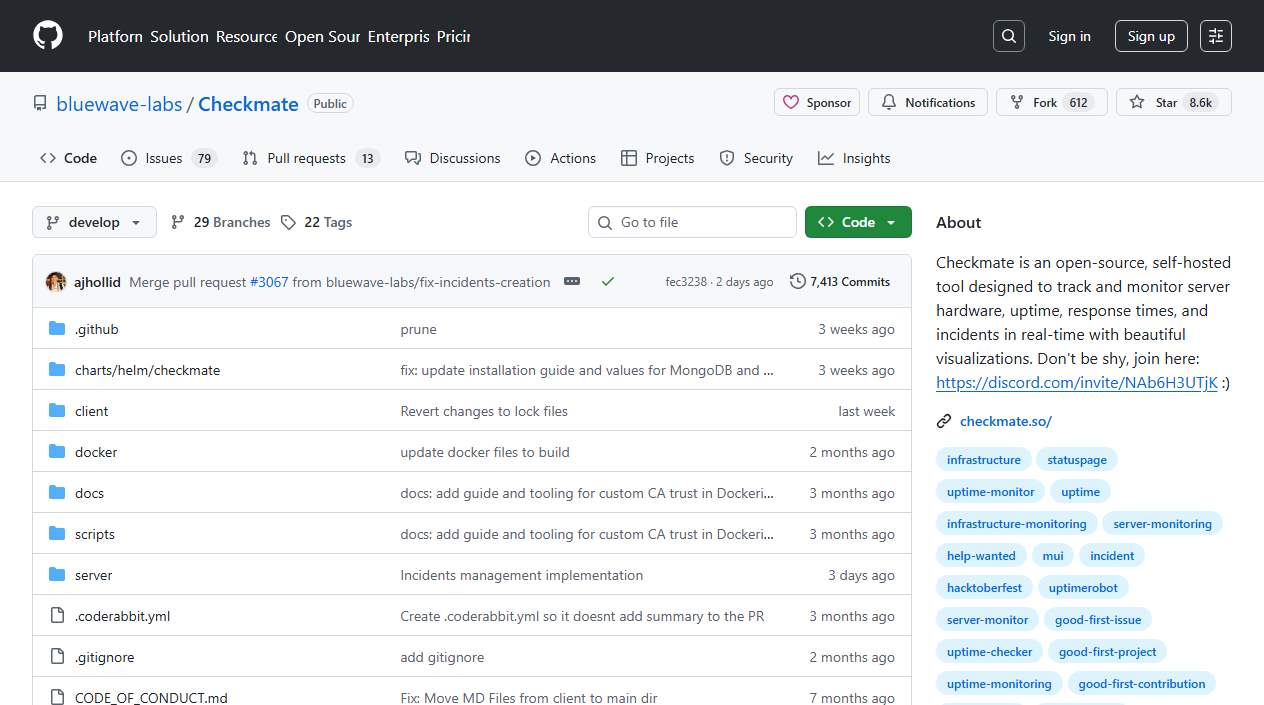Open the server folder
This screenshot has width=1264, height=705.
tap(93, 575)
